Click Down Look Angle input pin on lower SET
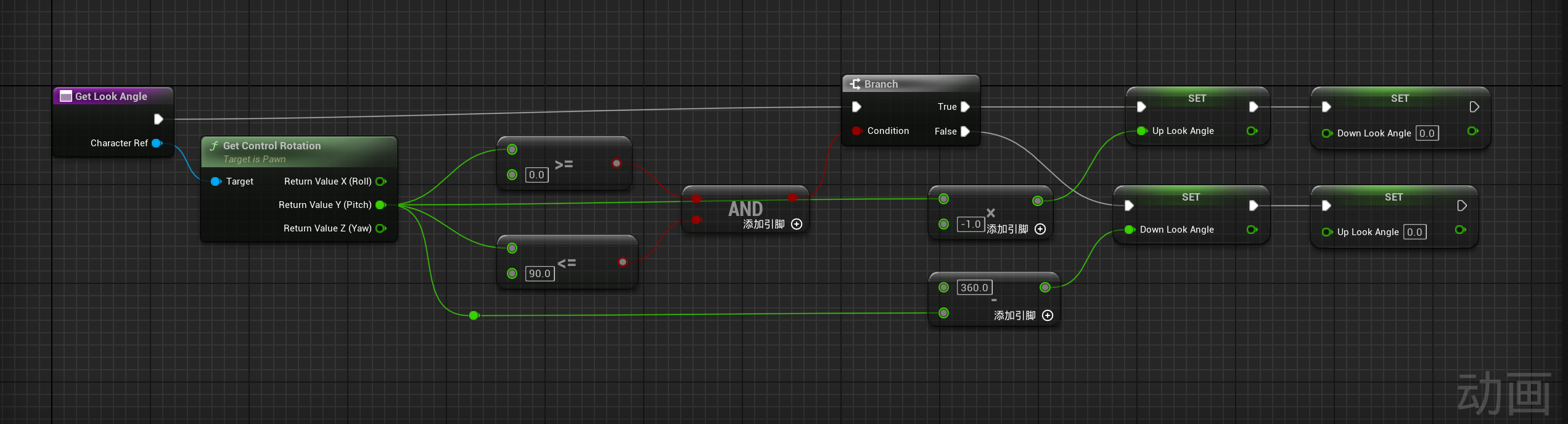The height and width of the screenshot is (424, 1568). click(x=1129, y=230)
